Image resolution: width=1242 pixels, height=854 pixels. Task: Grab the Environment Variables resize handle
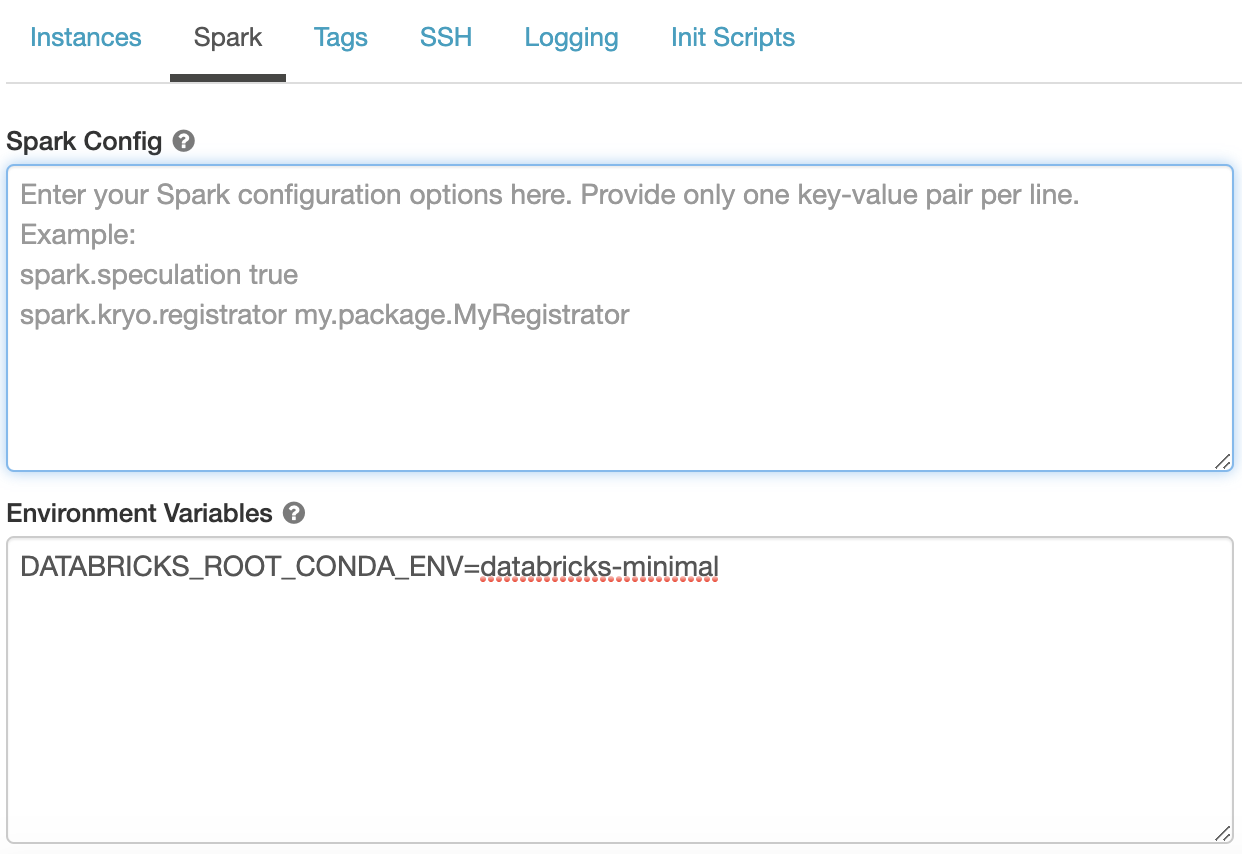click(x=1222, y=833)
